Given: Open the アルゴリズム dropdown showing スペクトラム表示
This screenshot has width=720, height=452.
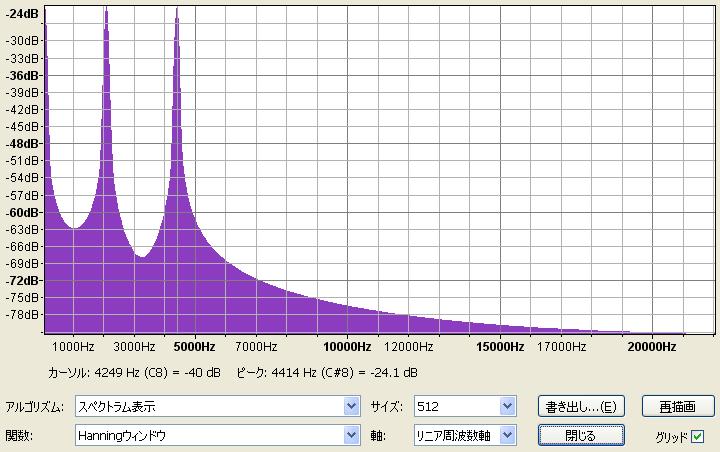Looking at the screenshot, I should 350,407.
